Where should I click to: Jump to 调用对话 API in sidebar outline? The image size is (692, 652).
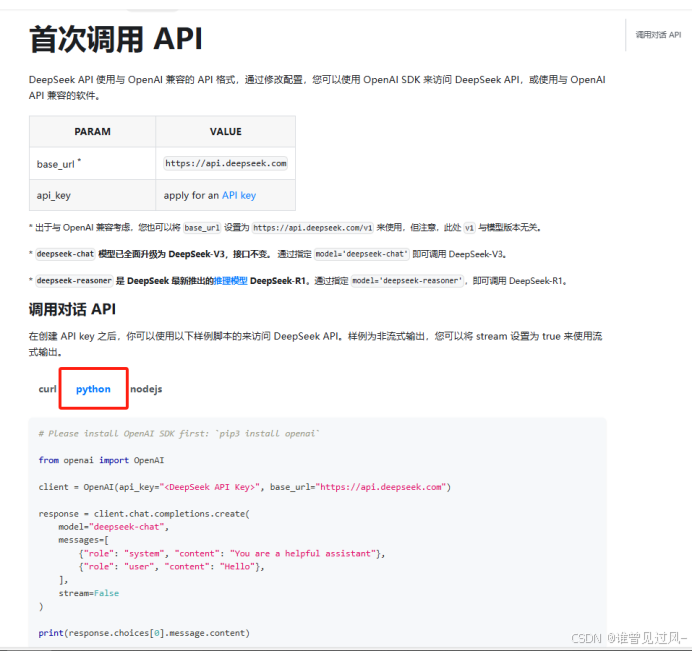coord(658,35)
